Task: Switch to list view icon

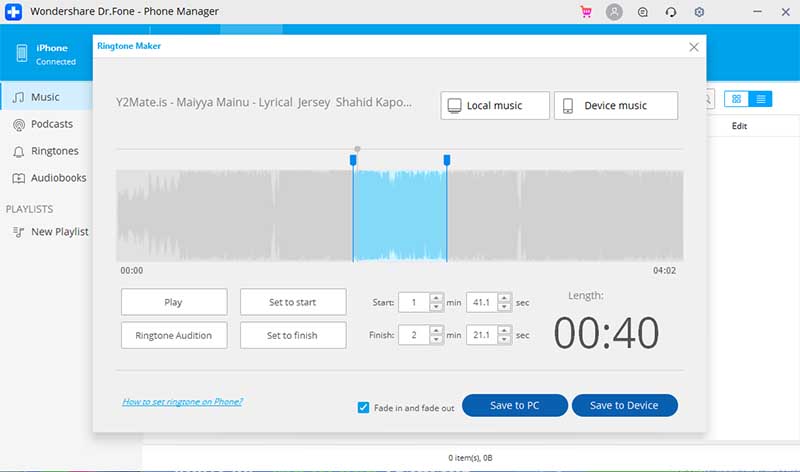Action: click(760, 99)
